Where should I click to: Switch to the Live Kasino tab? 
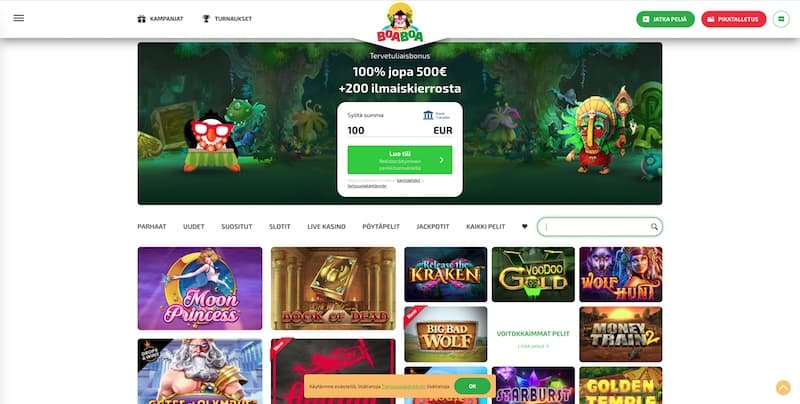(327, 226)
